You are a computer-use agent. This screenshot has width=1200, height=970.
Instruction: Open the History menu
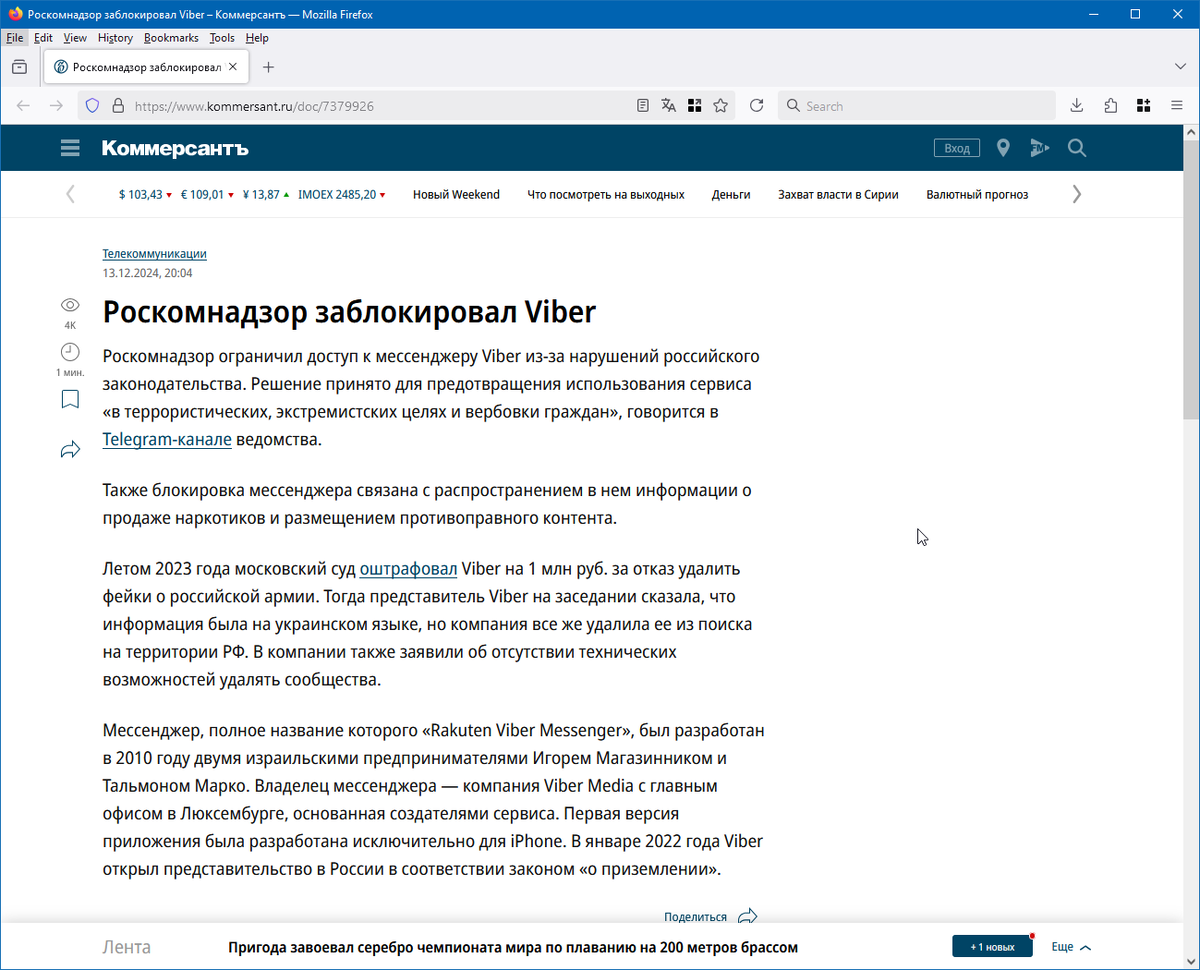(115, 38)
